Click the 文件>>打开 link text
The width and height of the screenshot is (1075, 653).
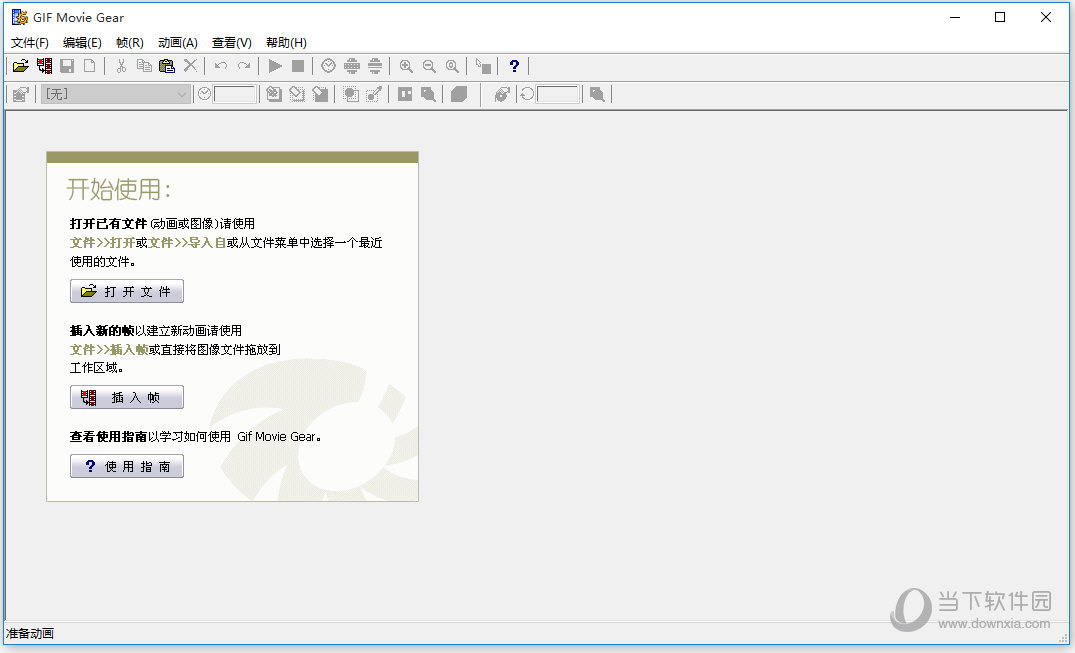(102, 243)
